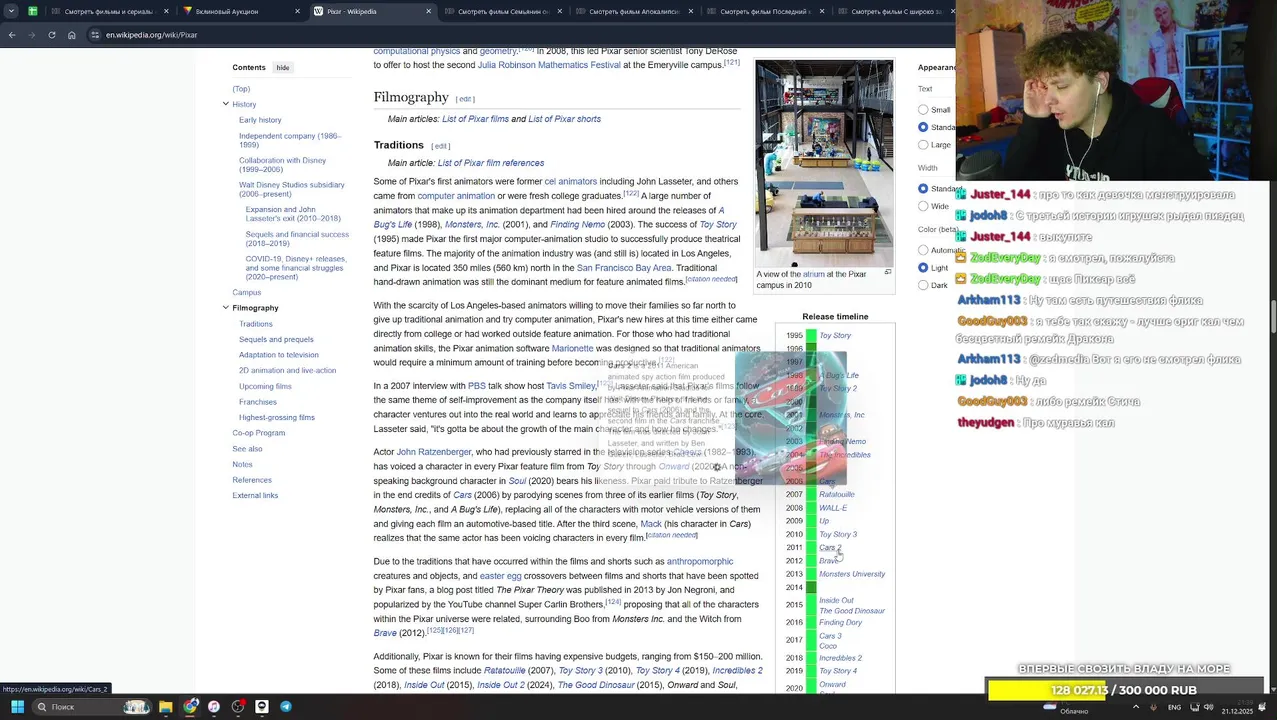Open File Explorer from taskbar
This screenshot has height=720, width=1277.
[x=166, y=707]
